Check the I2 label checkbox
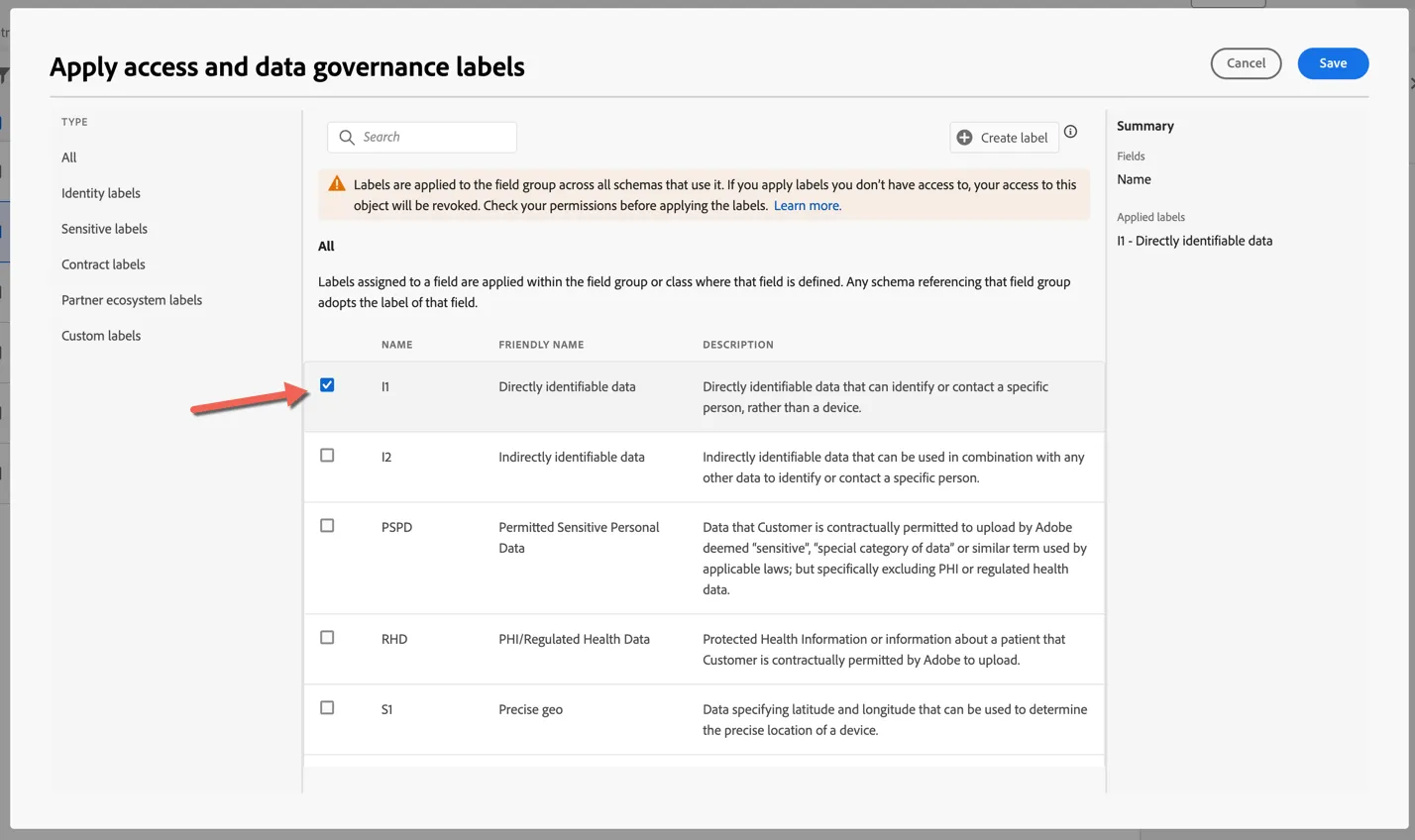Image resolution: width=1415 pixels, height=840 pixels. click(x=327, y=456)
